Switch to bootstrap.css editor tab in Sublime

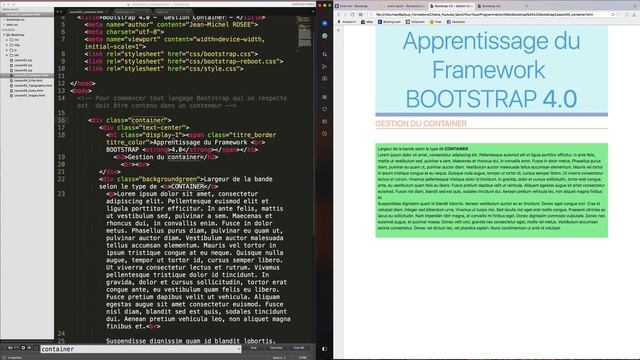coord(131,12)
